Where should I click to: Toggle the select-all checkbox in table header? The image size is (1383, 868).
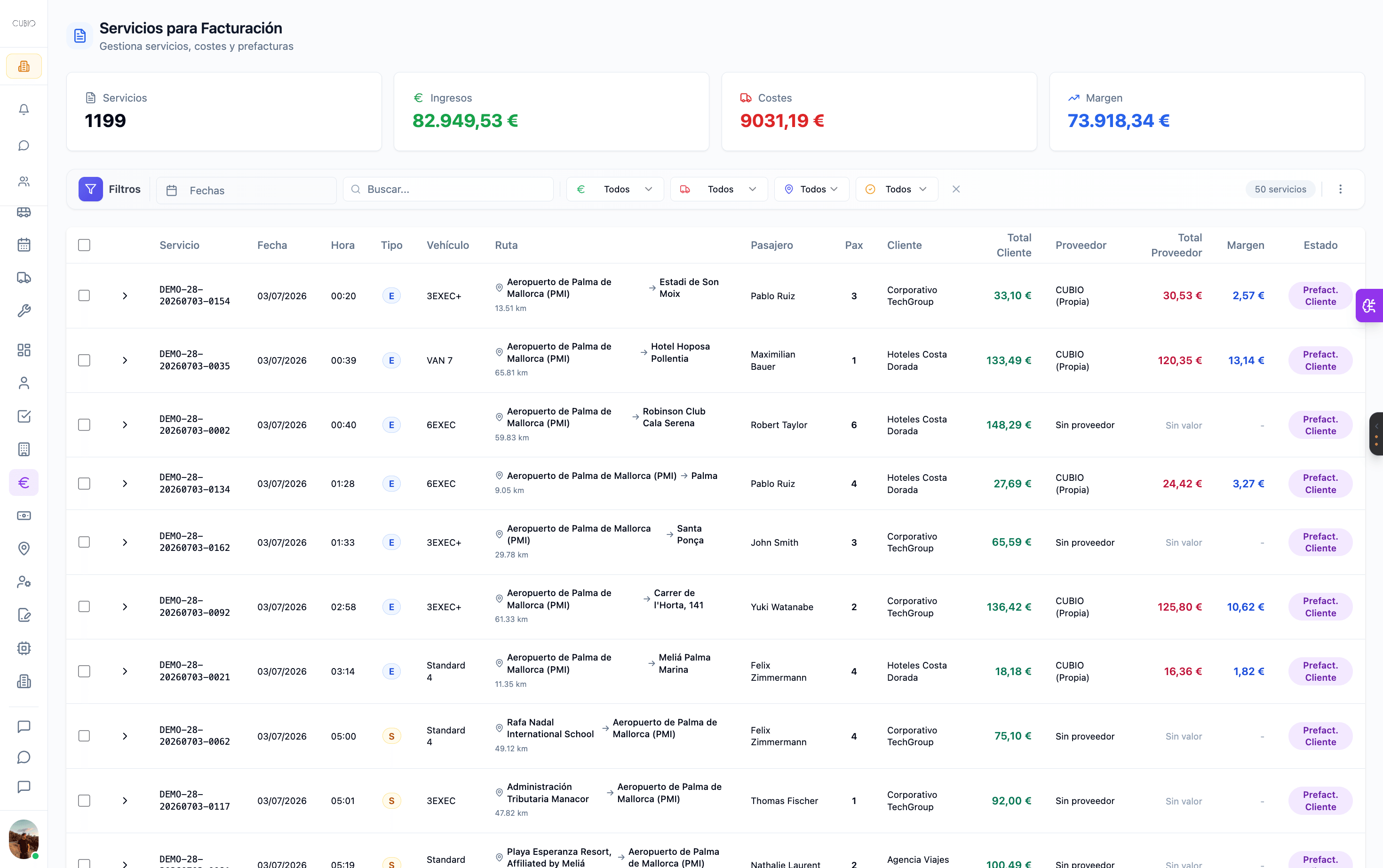coord(84,245)
